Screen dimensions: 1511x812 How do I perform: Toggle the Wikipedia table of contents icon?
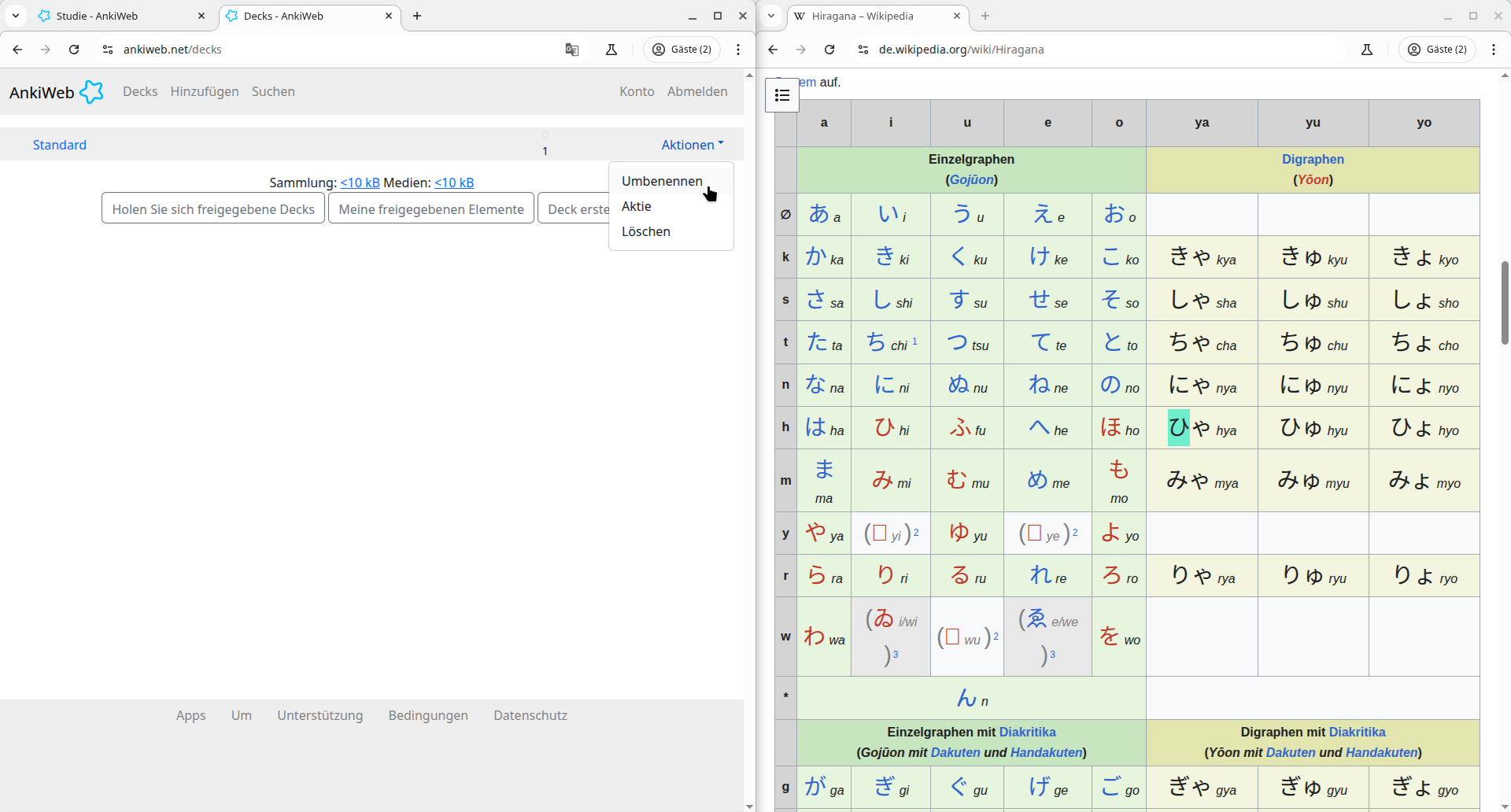782,95
